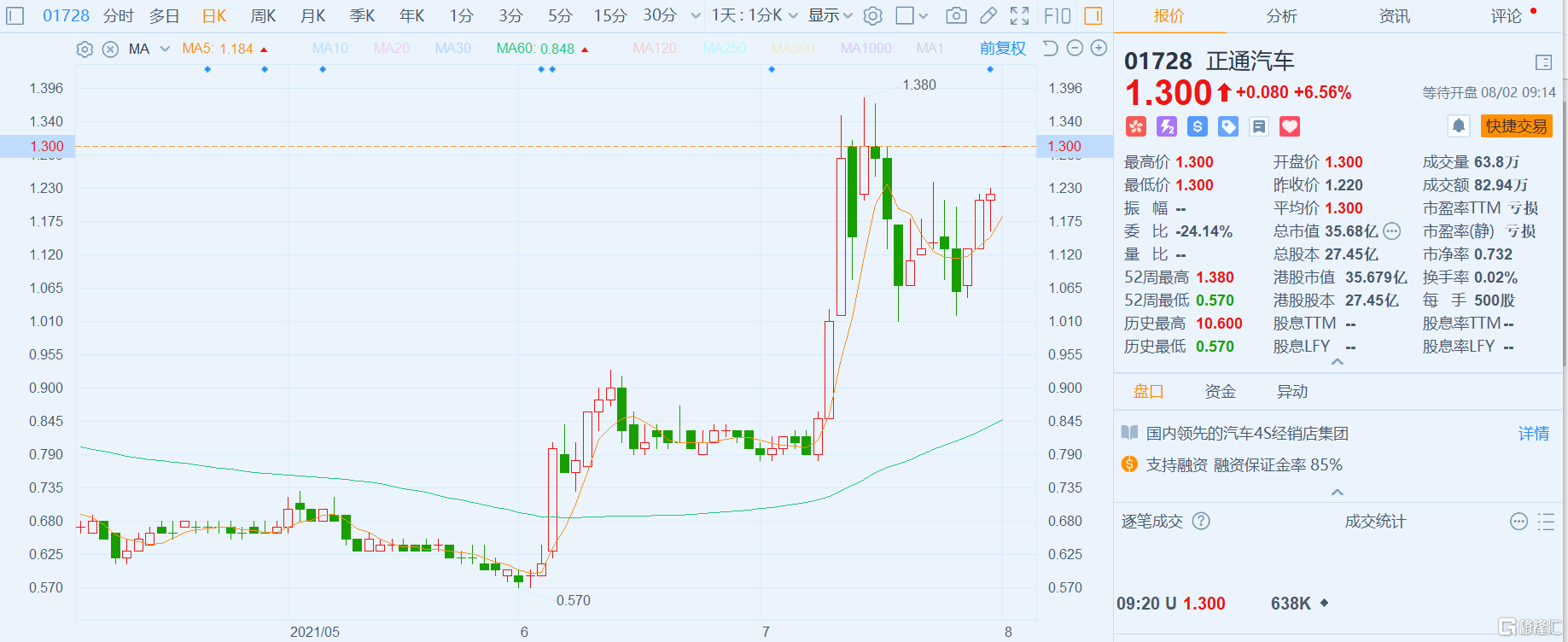Open the 详情 company details link
The width and height of the screenshot is (1568, 642).
[1533, 434]
